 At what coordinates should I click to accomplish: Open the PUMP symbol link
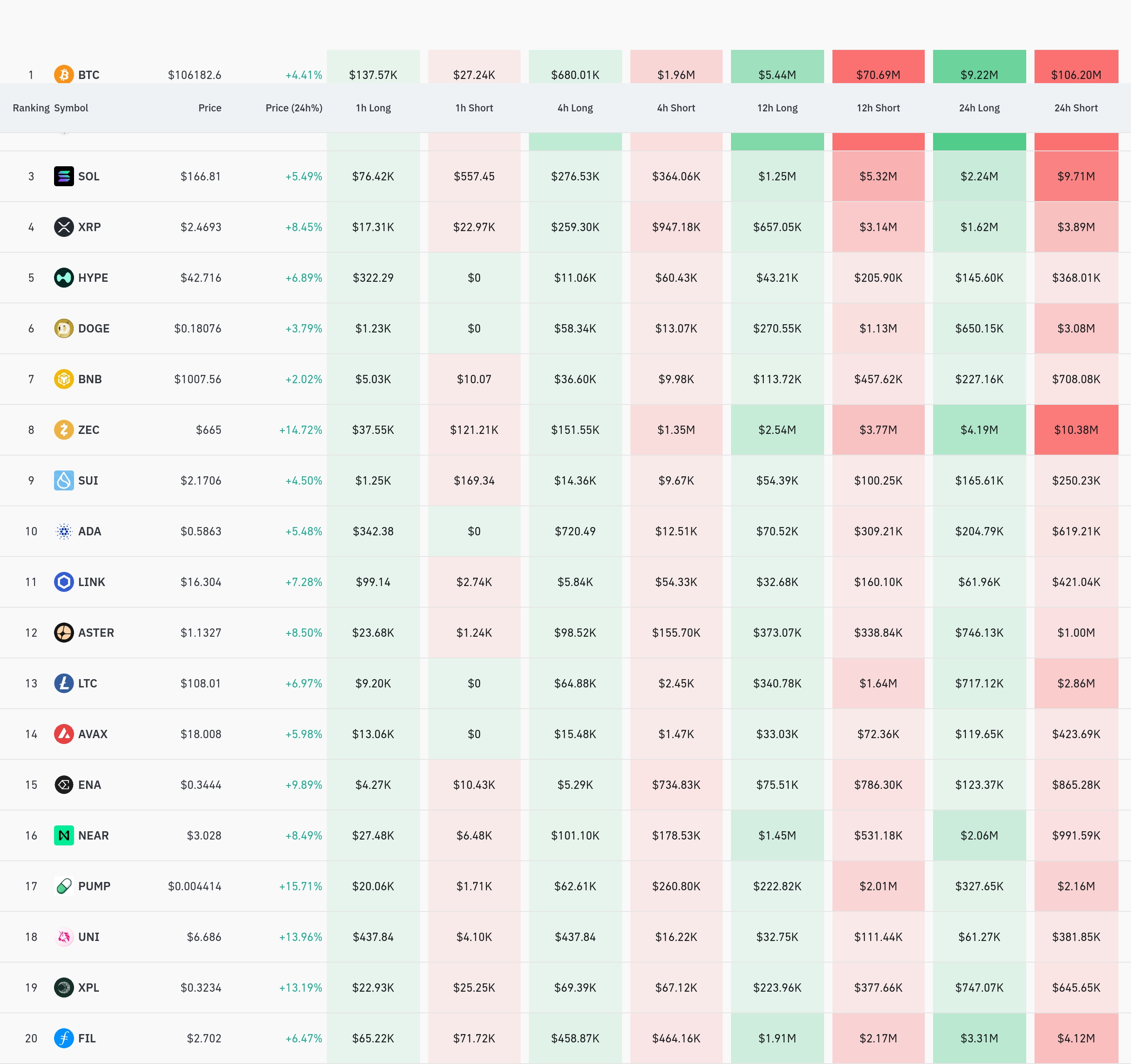click(94, 886)
